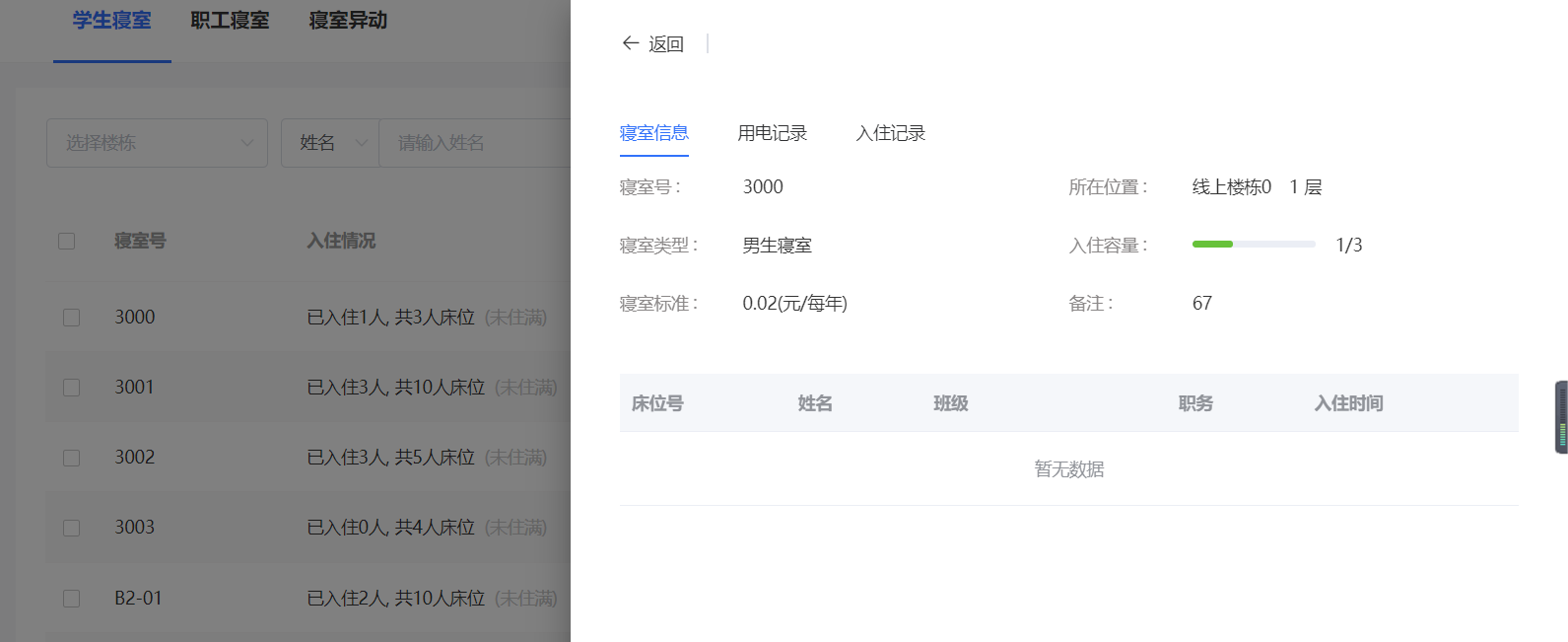
Task: Open the 寝室异动 tab
Action: [x=348, y=21]
